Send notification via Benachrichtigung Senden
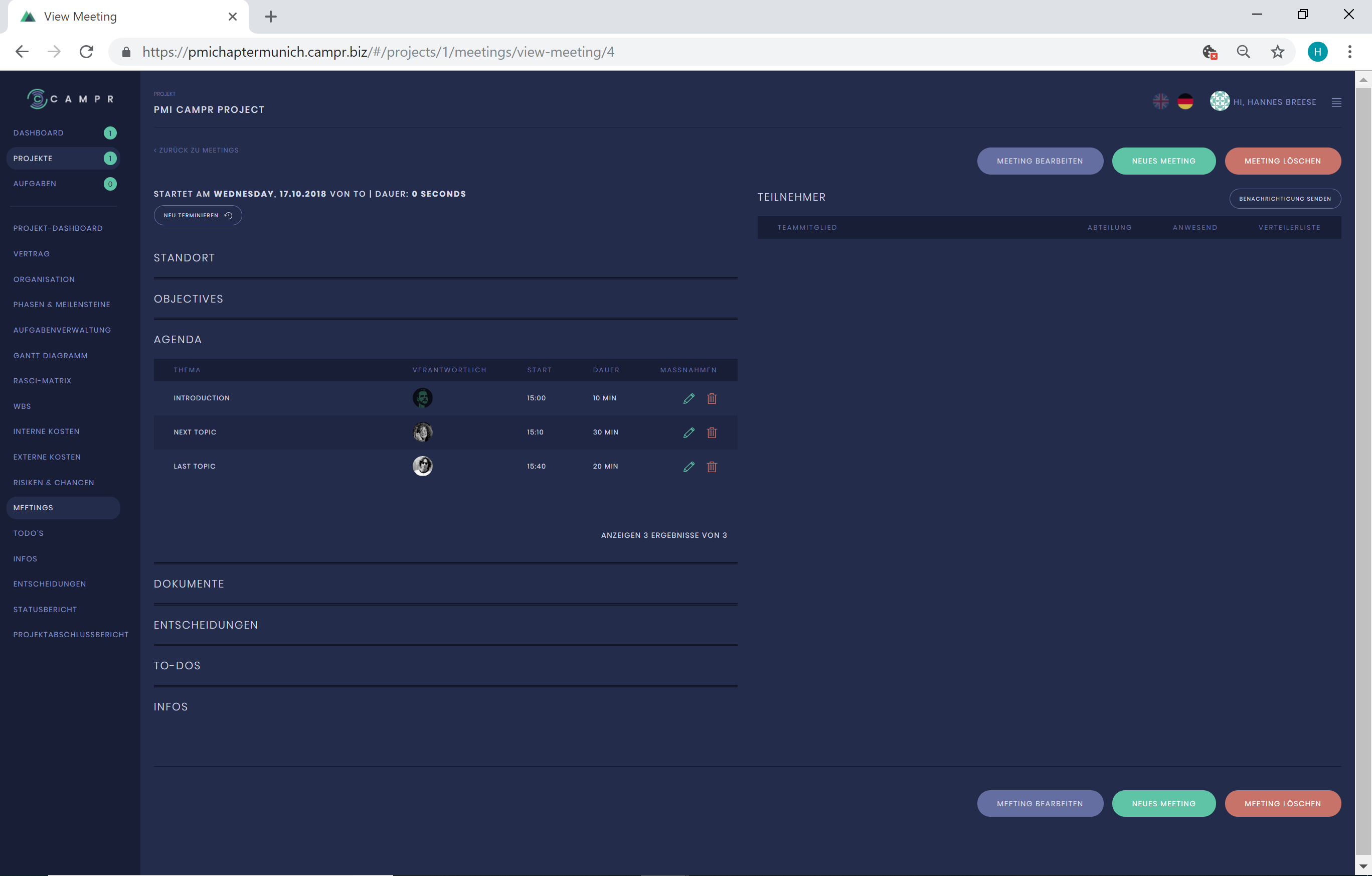 (1284, 198)
